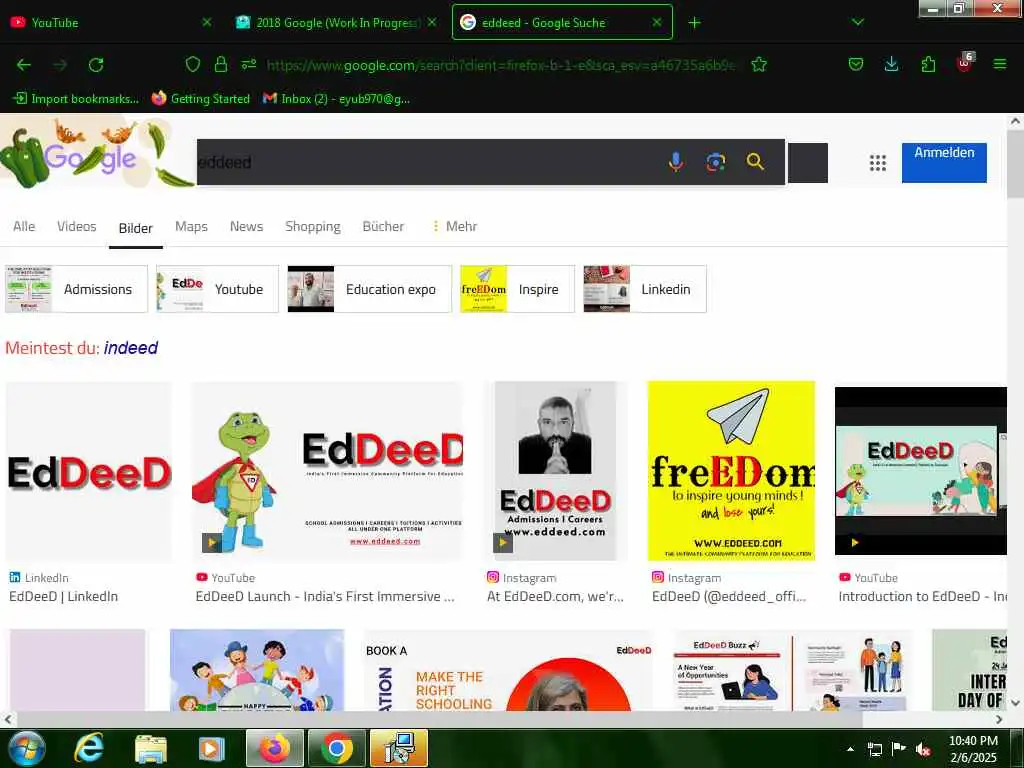This screenshot has height=768, width=1024.
Task: Open a new tab with the plus icon
Action: tap(694, 23)
